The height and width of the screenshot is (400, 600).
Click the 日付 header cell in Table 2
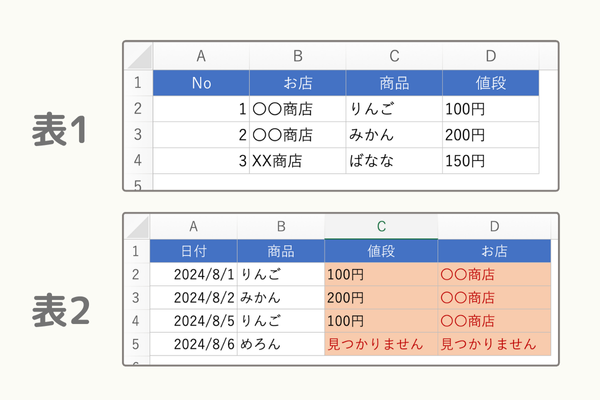point(194,251)
